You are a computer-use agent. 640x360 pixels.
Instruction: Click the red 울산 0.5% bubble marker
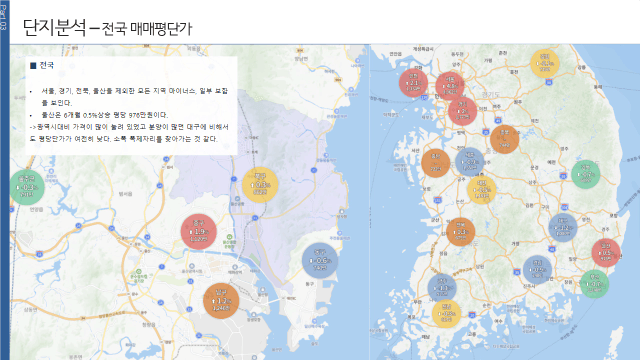[x=606, y=253]
